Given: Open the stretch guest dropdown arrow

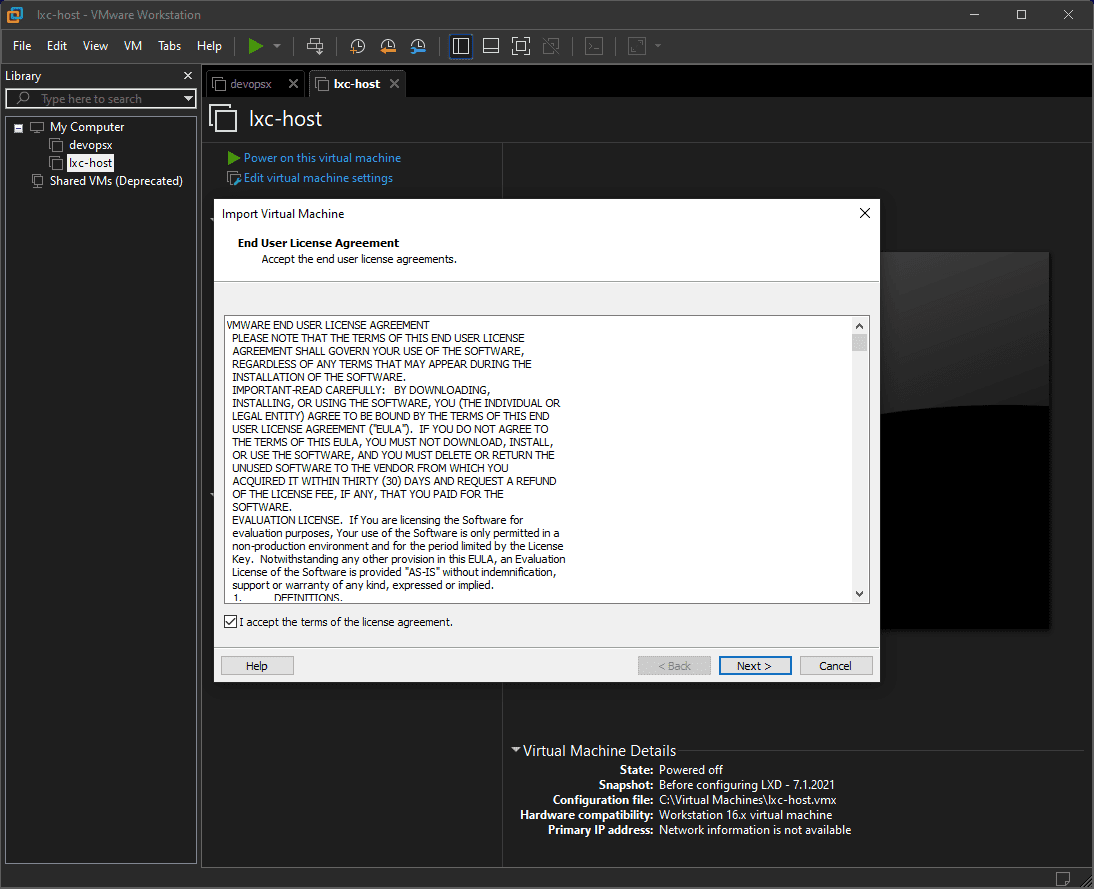Looking at the screenshot, I should point(657,46).
